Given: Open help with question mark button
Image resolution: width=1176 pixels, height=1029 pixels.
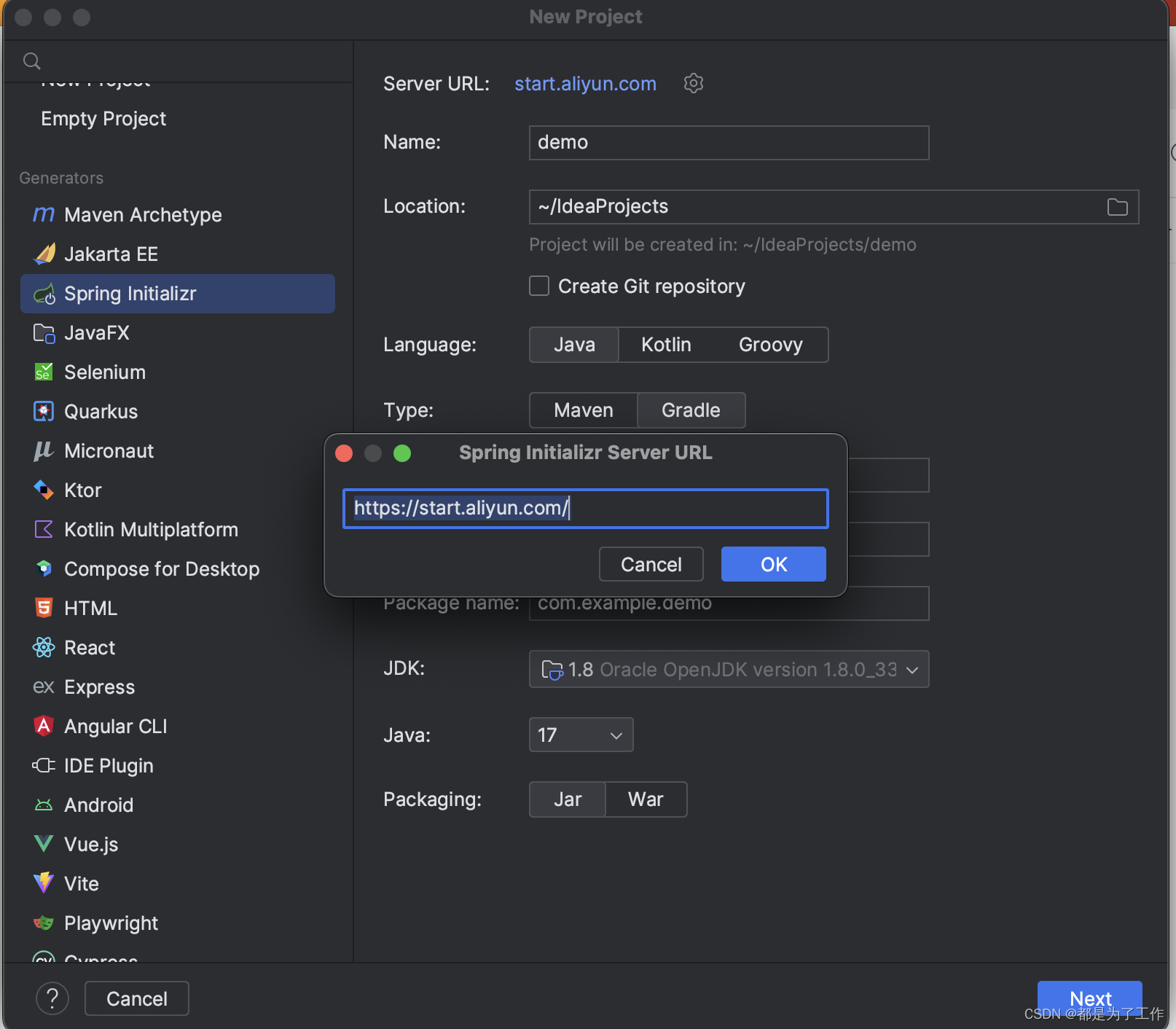Looking at the screenshot, I should coord(52,998).
